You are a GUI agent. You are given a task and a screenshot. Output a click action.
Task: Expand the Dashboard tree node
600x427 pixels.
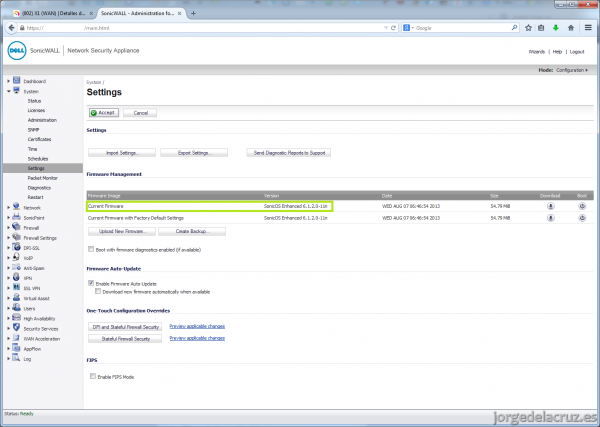8,81
